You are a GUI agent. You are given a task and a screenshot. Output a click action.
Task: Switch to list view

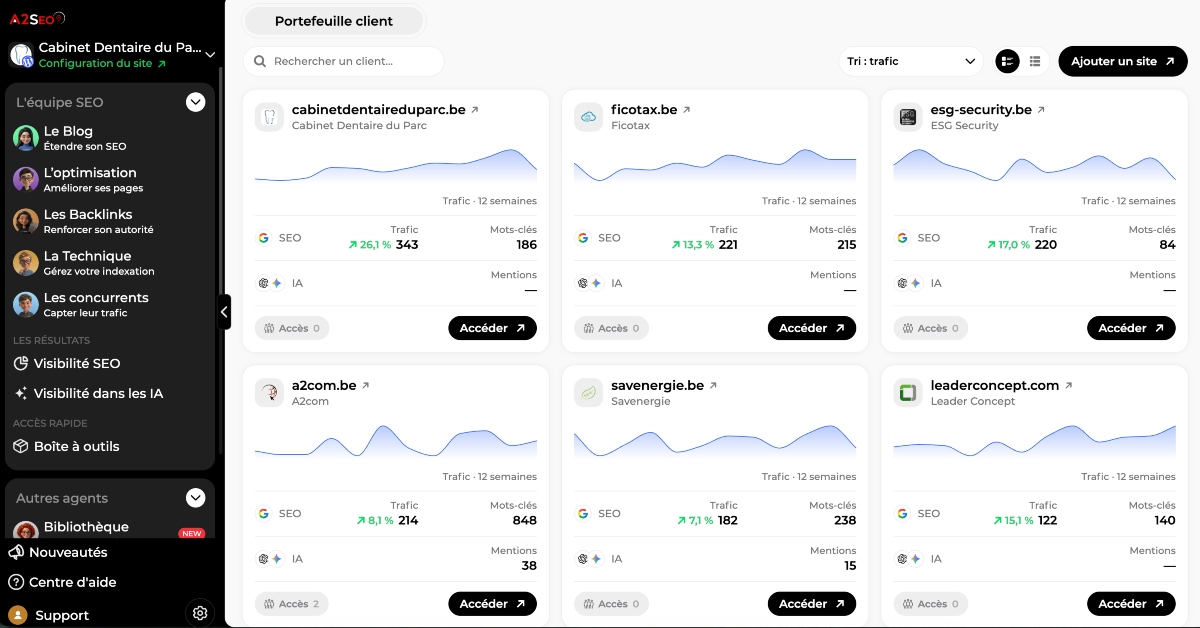coord(1035,61)
